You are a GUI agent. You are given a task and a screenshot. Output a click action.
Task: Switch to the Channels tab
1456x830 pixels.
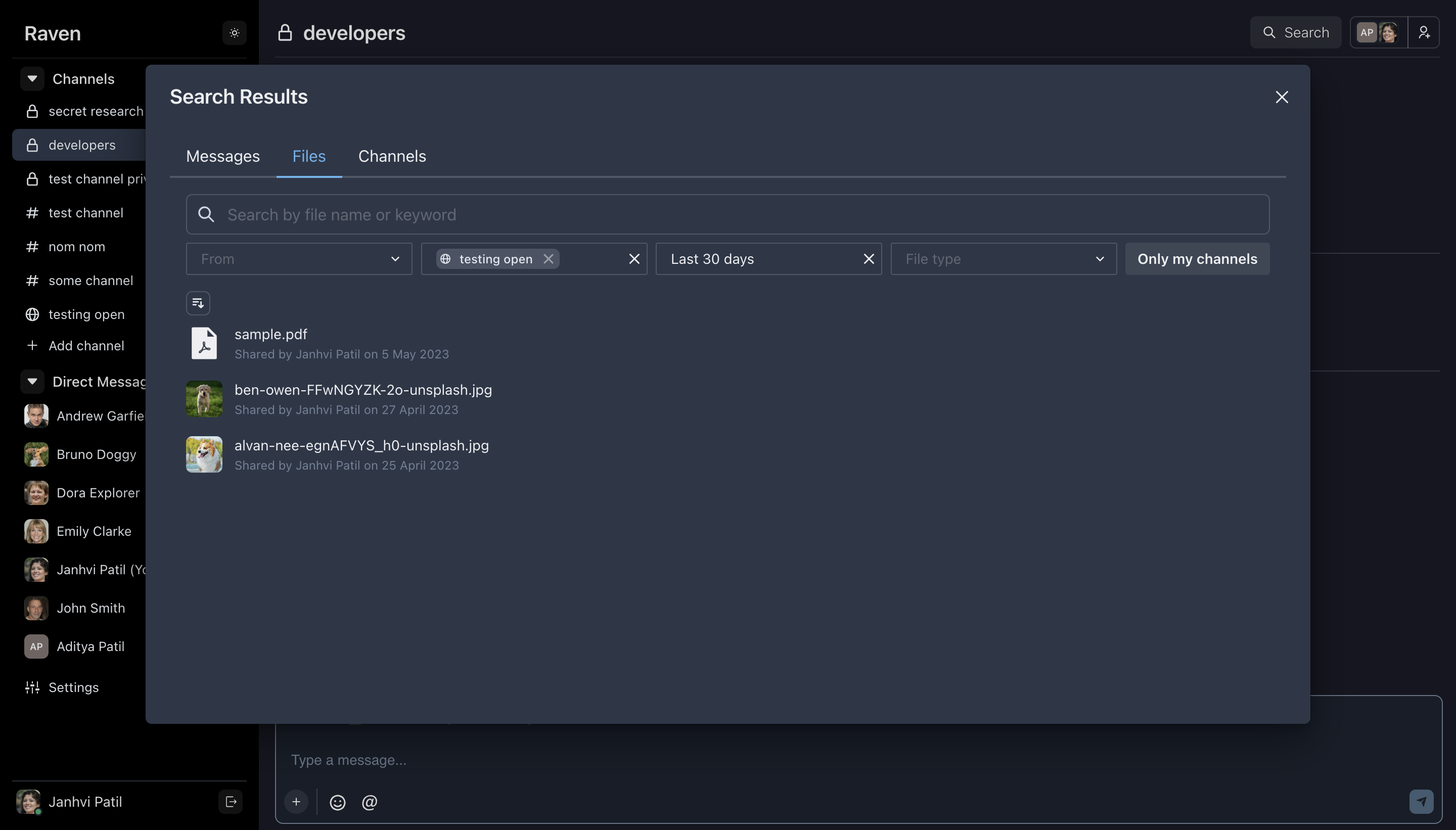[392, 156]
